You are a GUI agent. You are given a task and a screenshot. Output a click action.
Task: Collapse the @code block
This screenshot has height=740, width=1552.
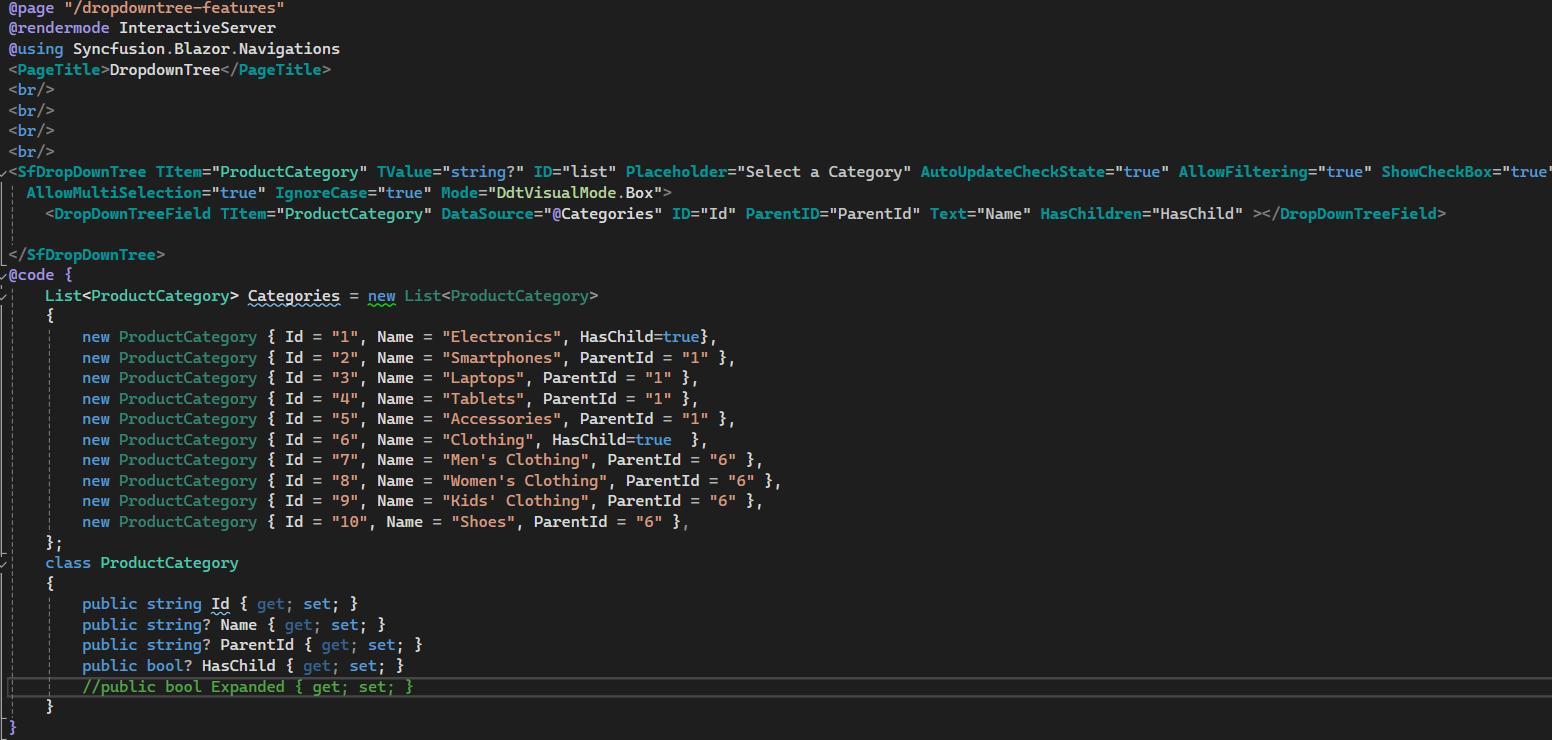[x=4, y=275]
